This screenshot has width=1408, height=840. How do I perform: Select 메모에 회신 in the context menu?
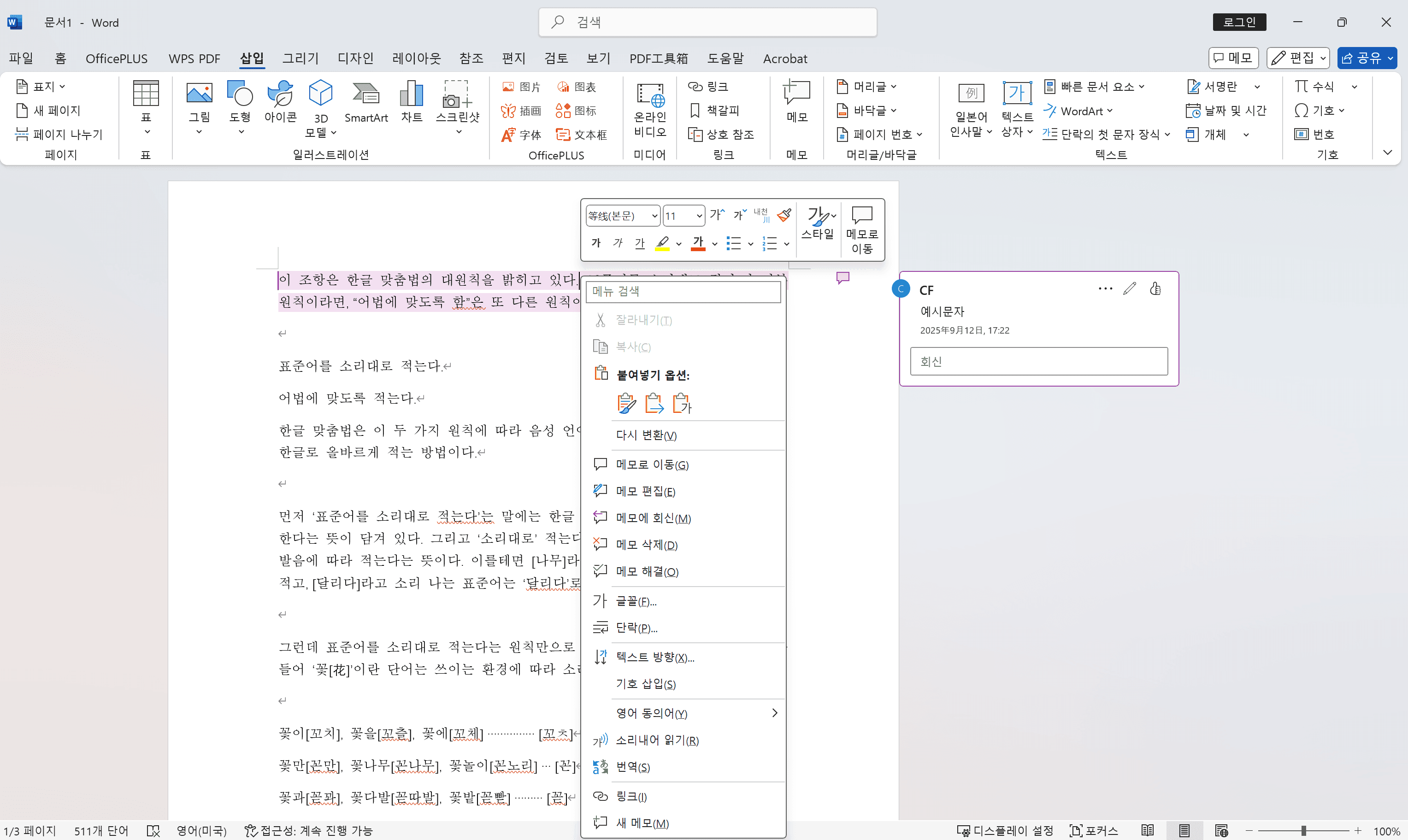tap(683, 518)
